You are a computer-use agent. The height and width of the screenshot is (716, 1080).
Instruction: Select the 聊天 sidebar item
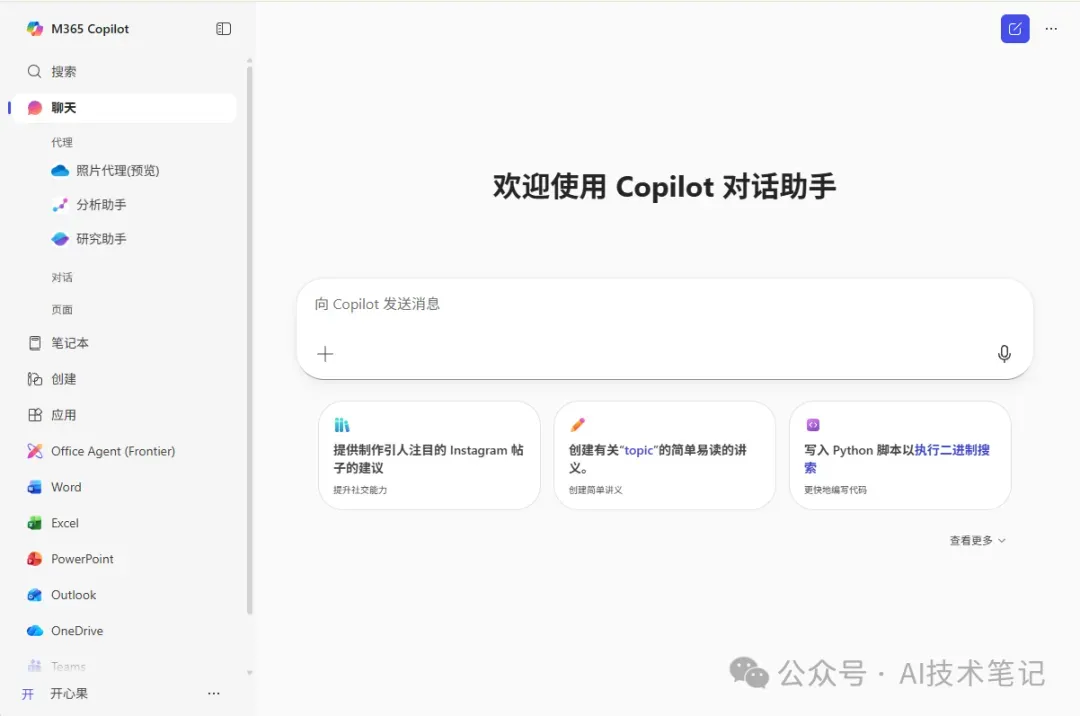(124, 108)
